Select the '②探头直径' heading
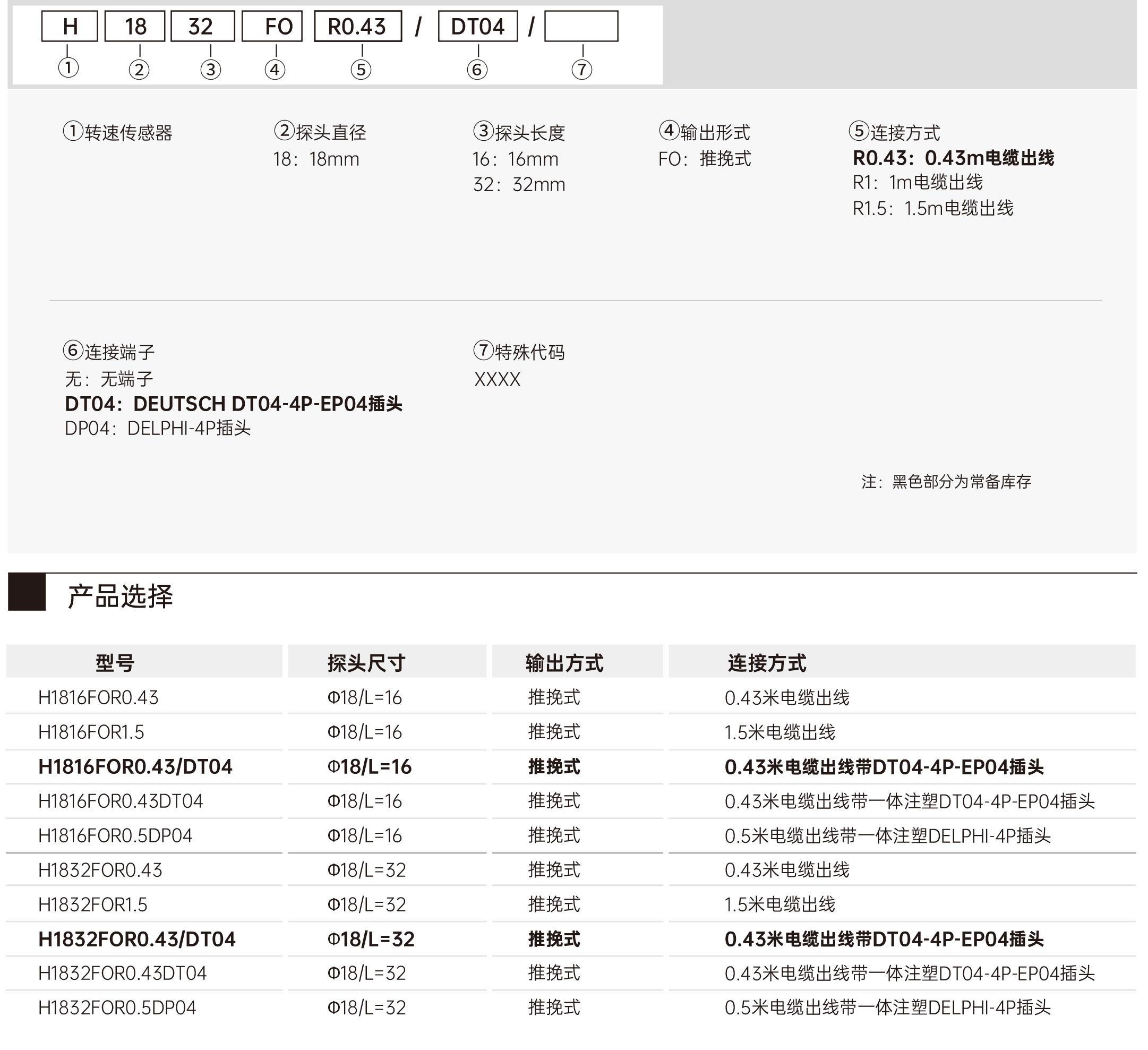Screen dimensions: 1148x1050 click(320, 132)
